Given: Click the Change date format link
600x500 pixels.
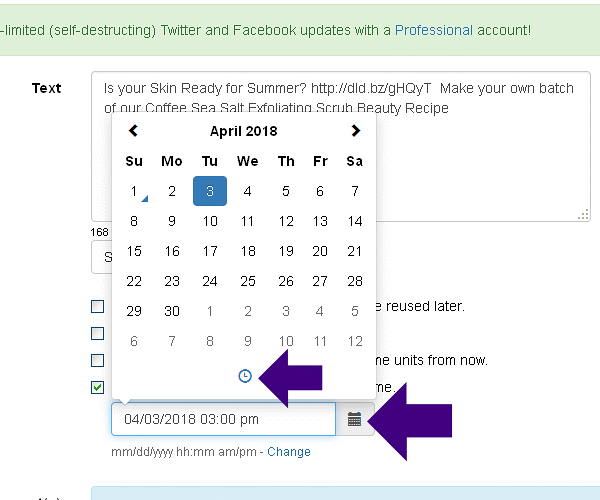Looking at the screenshot, I should (289, 452).
